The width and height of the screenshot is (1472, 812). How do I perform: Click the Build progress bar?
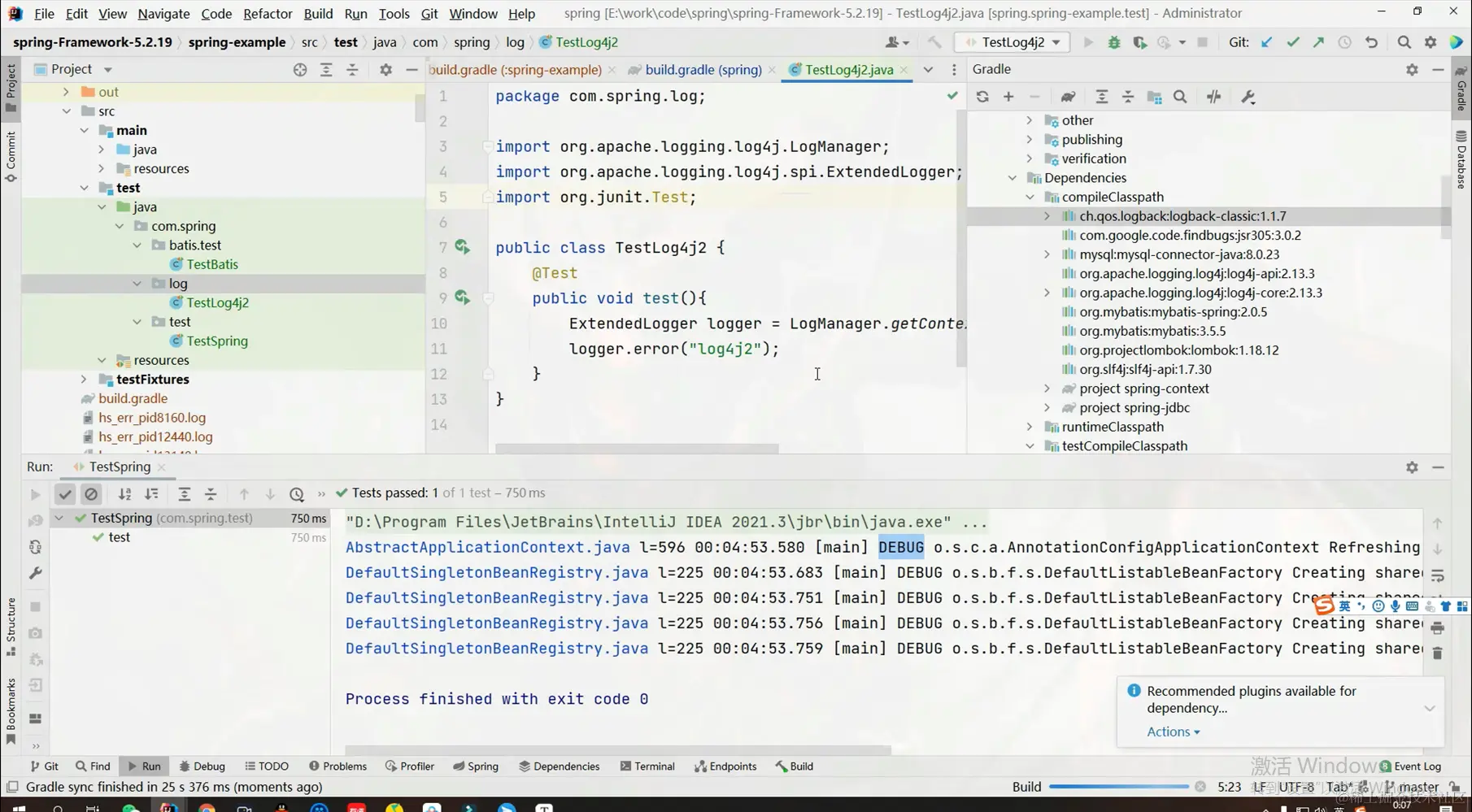(x=1118, y=787)
